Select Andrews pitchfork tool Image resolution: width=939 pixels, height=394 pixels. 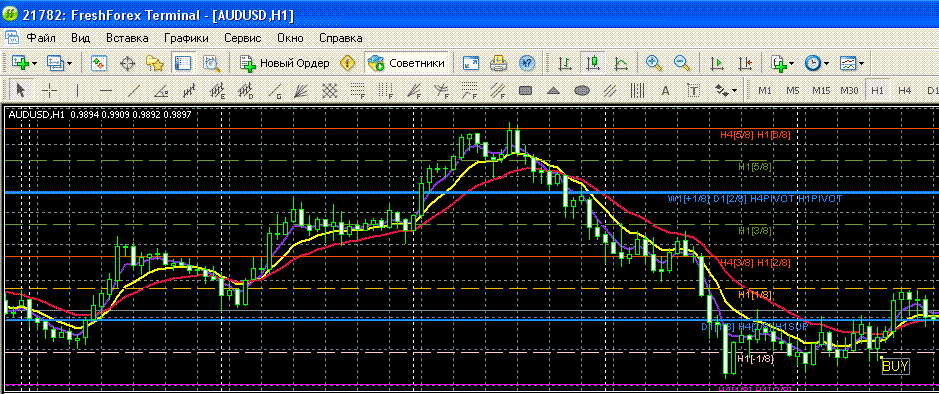pyautogui.click(x=610, y=90)
